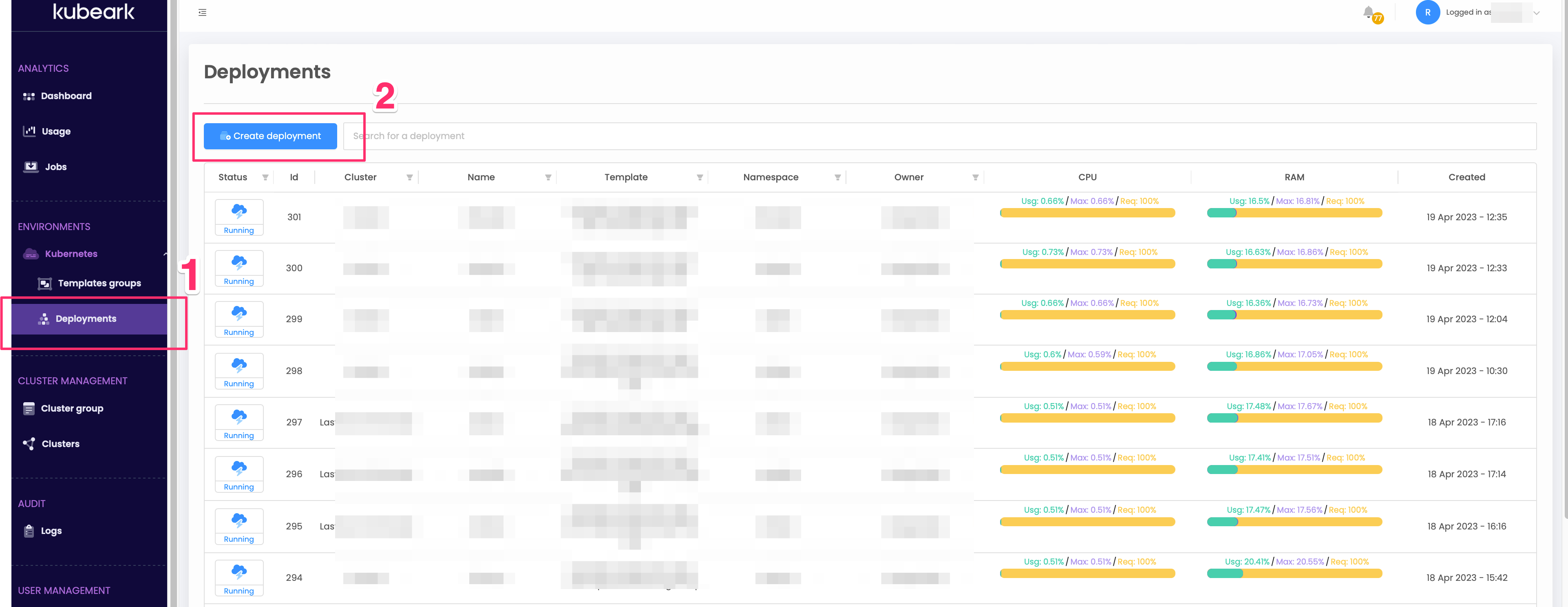Viewport: 1568px width, 607px height.
Task: Open the Cluster column filter
Action: click(x=410, y=177)
